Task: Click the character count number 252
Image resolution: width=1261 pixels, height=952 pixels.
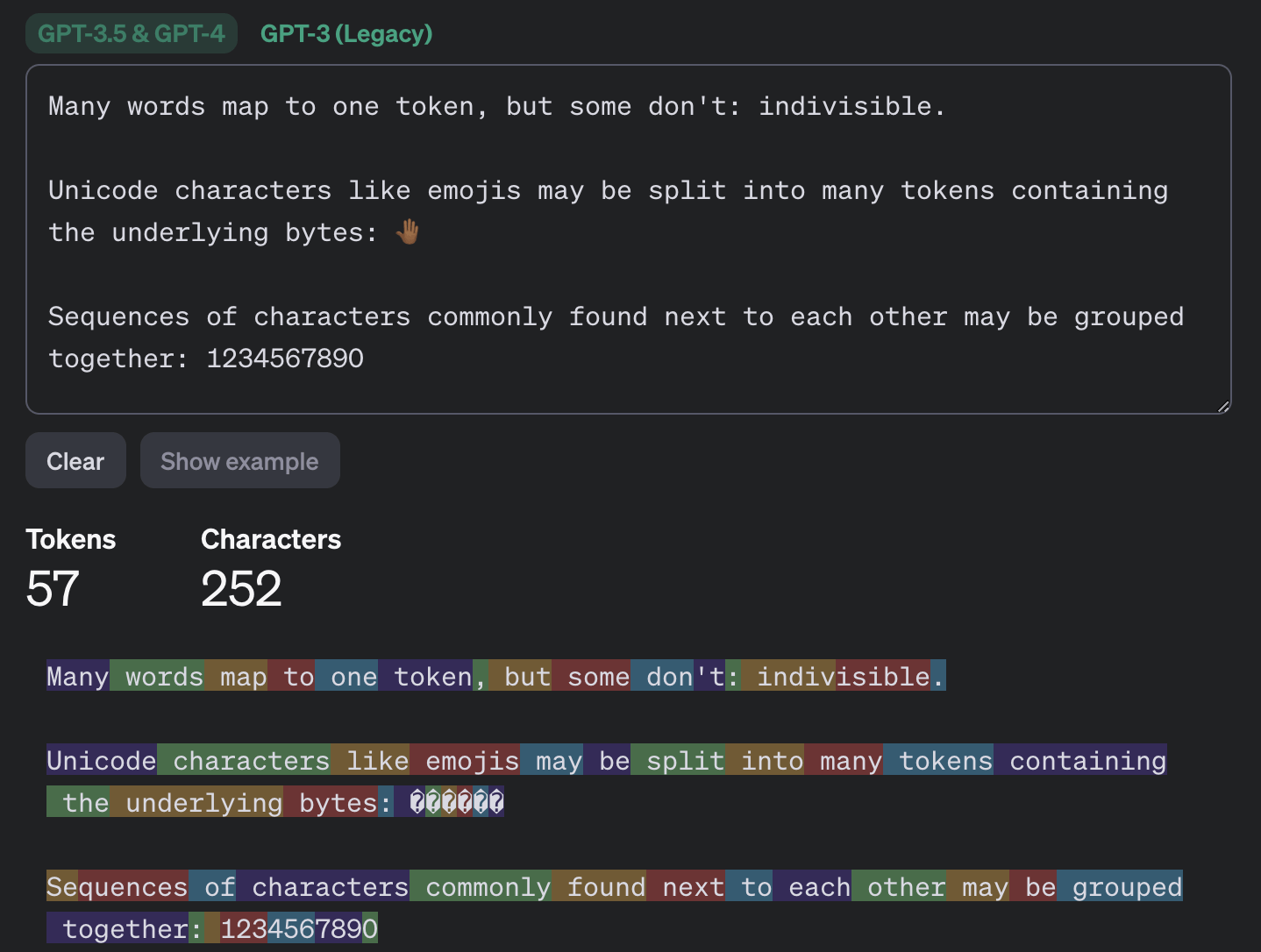Action: click(241, 588)
